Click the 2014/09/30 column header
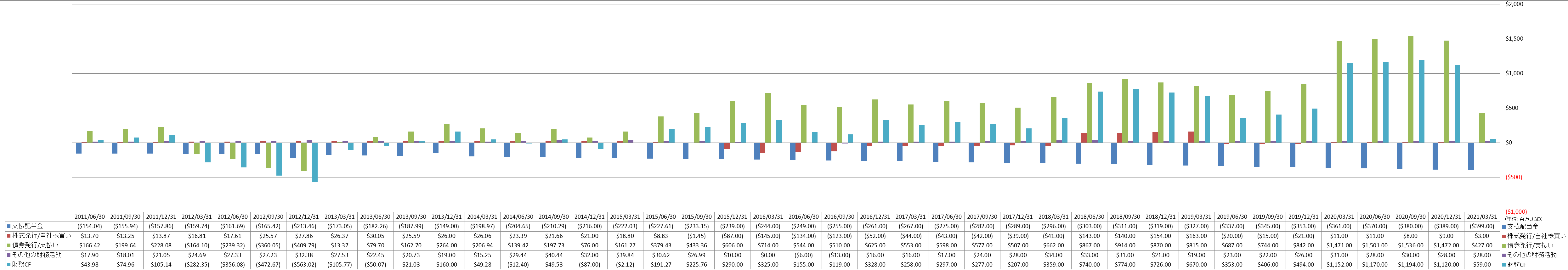The width and height of the screenshot is (1568, 270). point(554,217)
